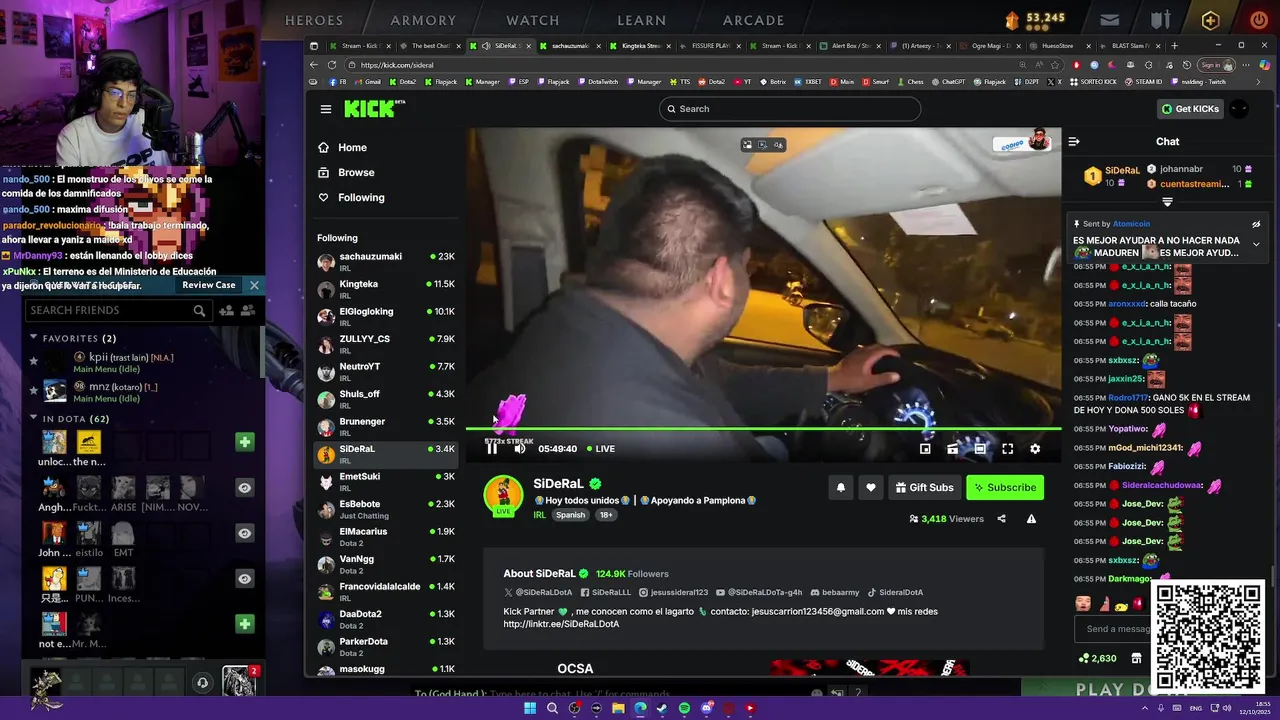
Task: Close the Review Case notification
Action: point(254,285)
